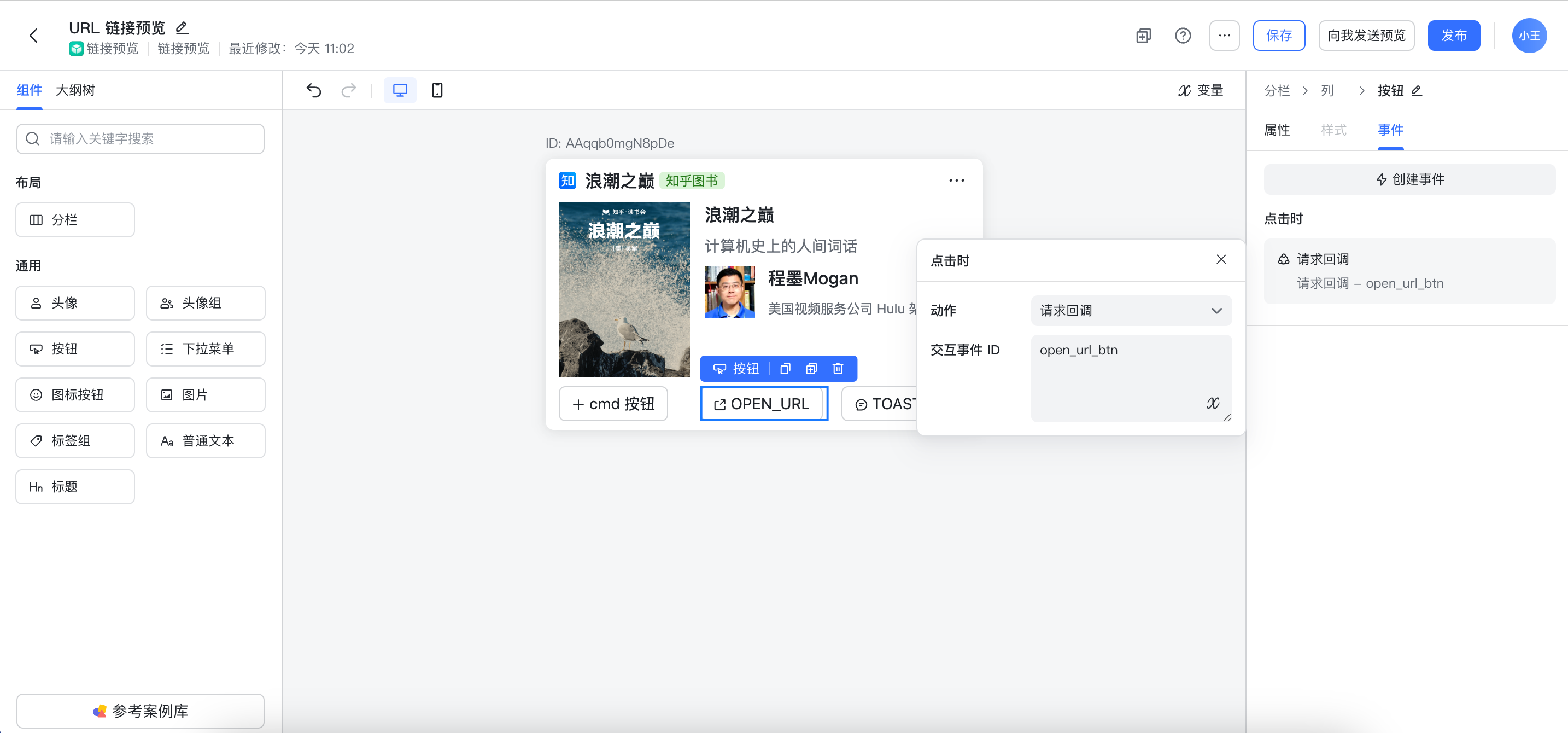Open the 小王 user avatar
Viewport: 1568px width, 733px height.
pos(1529,36)
